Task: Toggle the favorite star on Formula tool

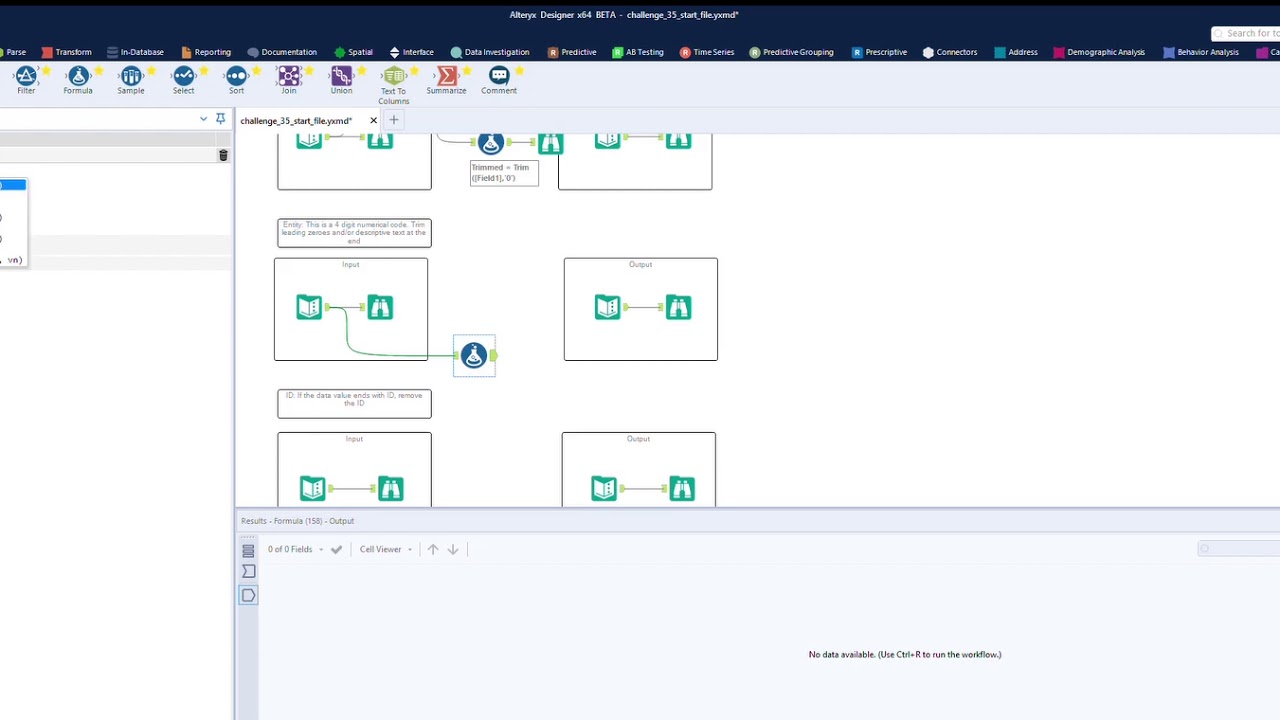Action: (98, 70)
